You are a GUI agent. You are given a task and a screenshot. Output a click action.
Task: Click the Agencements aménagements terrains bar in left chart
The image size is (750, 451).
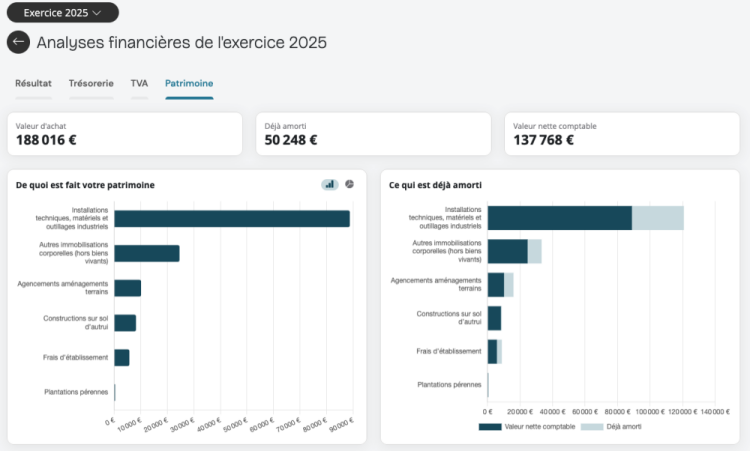pos(128,288)
